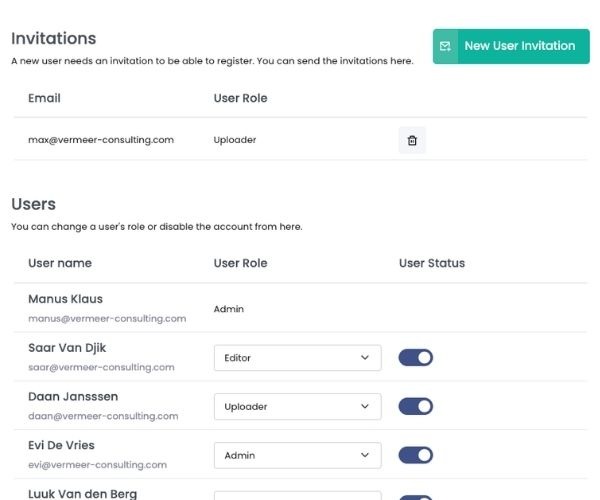Click the envelope icon on New User Invitation
Viewport: 600px width, 500px height.
point(446,46)
